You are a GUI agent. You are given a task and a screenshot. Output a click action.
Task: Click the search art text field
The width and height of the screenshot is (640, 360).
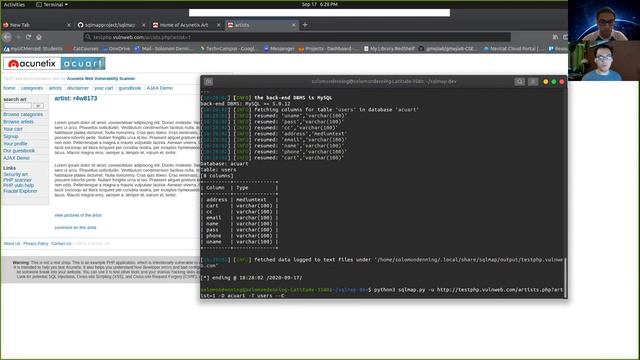pos(17,106)
